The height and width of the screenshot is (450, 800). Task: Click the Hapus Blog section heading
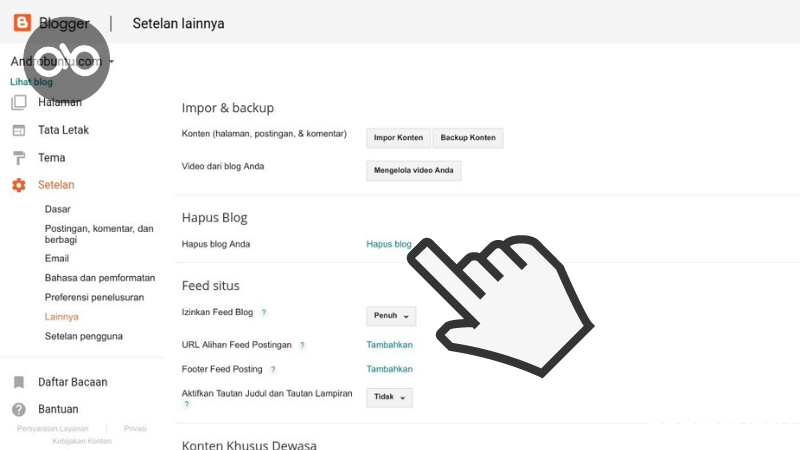214,217
